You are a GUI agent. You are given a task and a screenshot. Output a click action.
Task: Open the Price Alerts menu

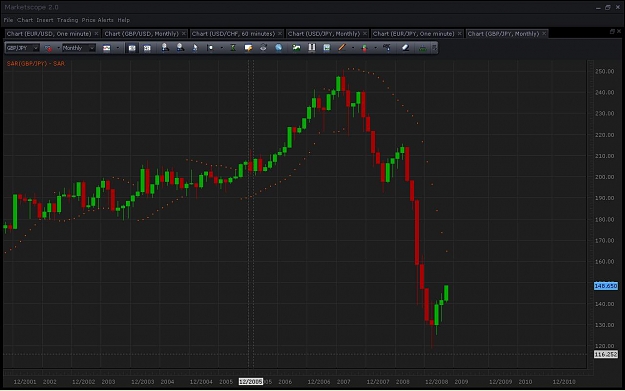(98, 20)
